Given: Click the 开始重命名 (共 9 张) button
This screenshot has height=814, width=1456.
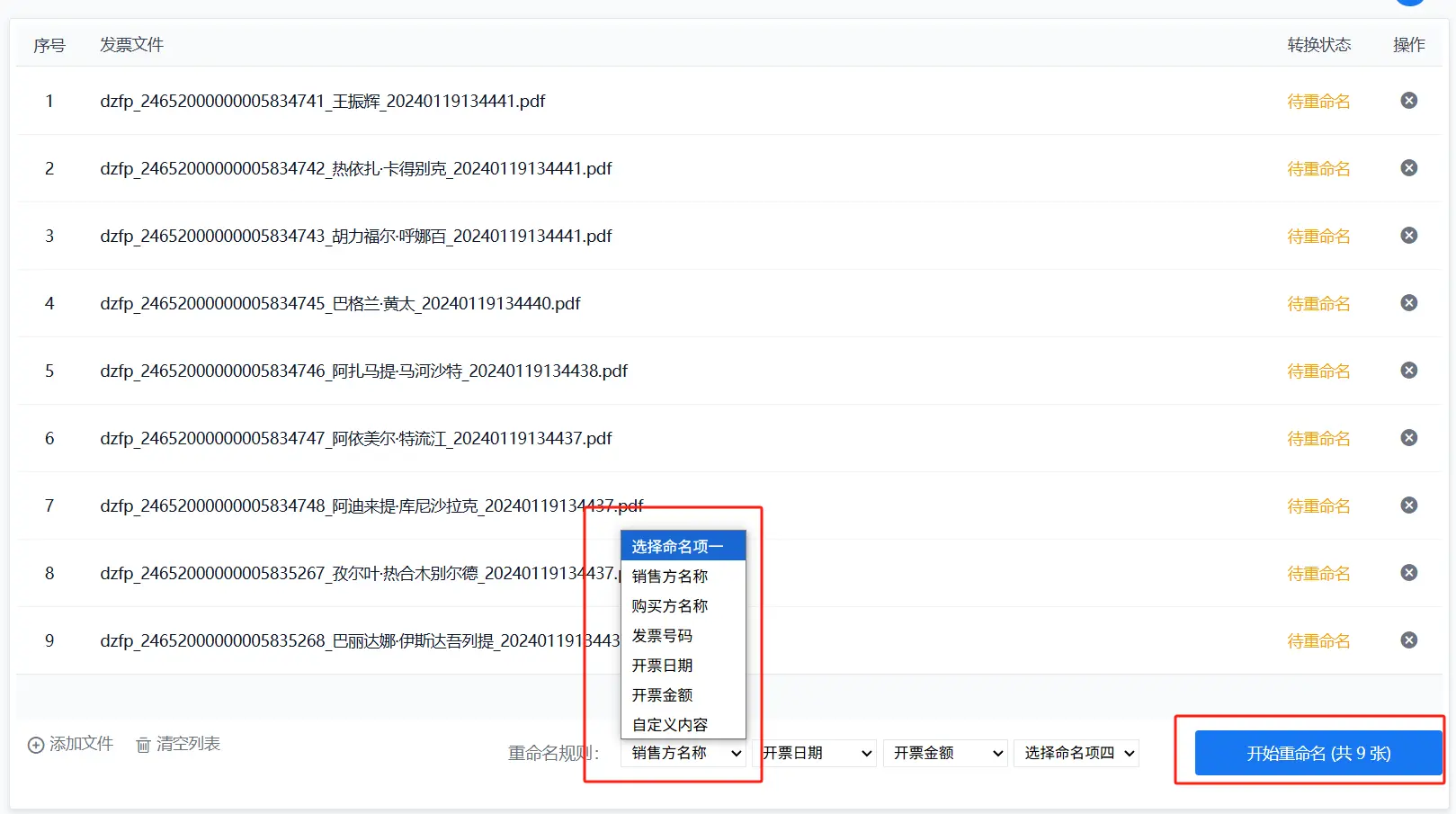Looking at the screenshot, I should (1318, 753).
